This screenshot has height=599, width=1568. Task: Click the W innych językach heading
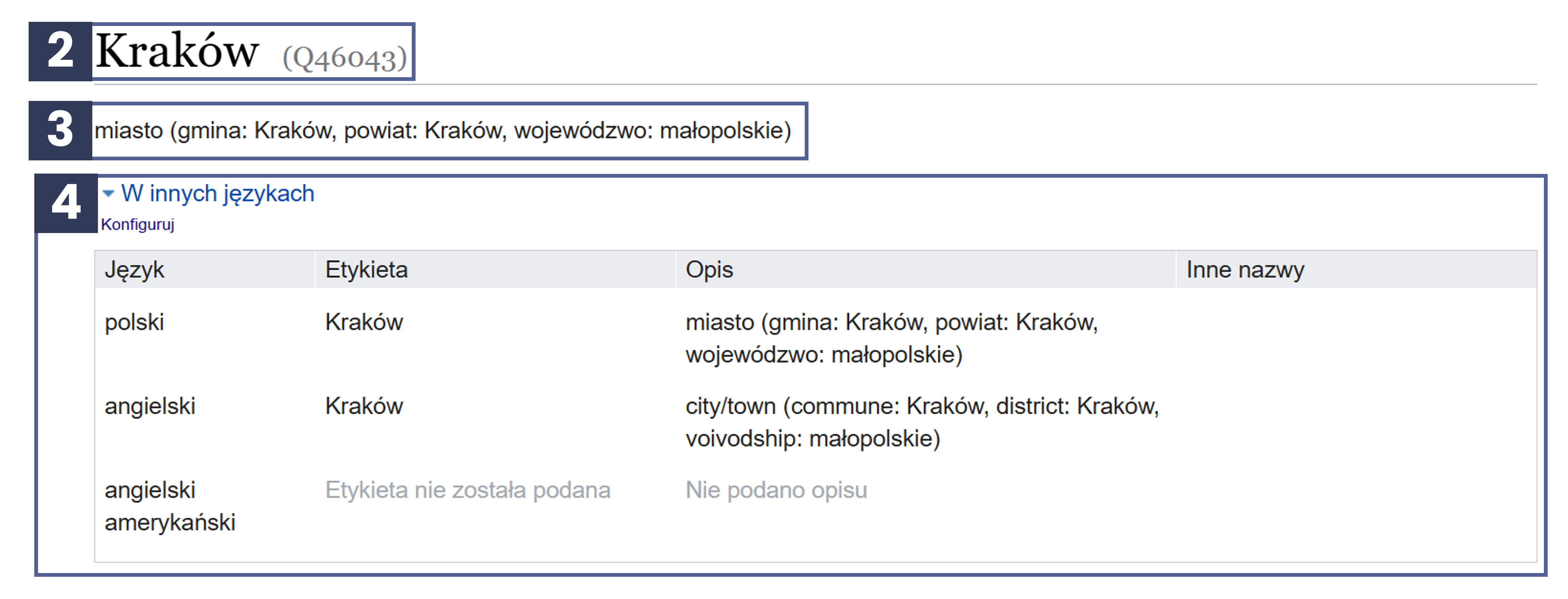tap(217, 194)
